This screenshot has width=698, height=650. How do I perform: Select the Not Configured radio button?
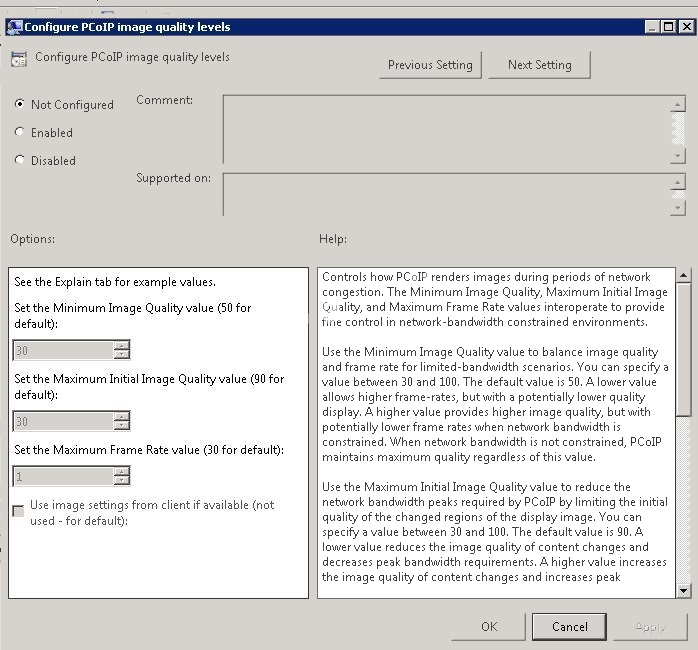click(19, 104)
